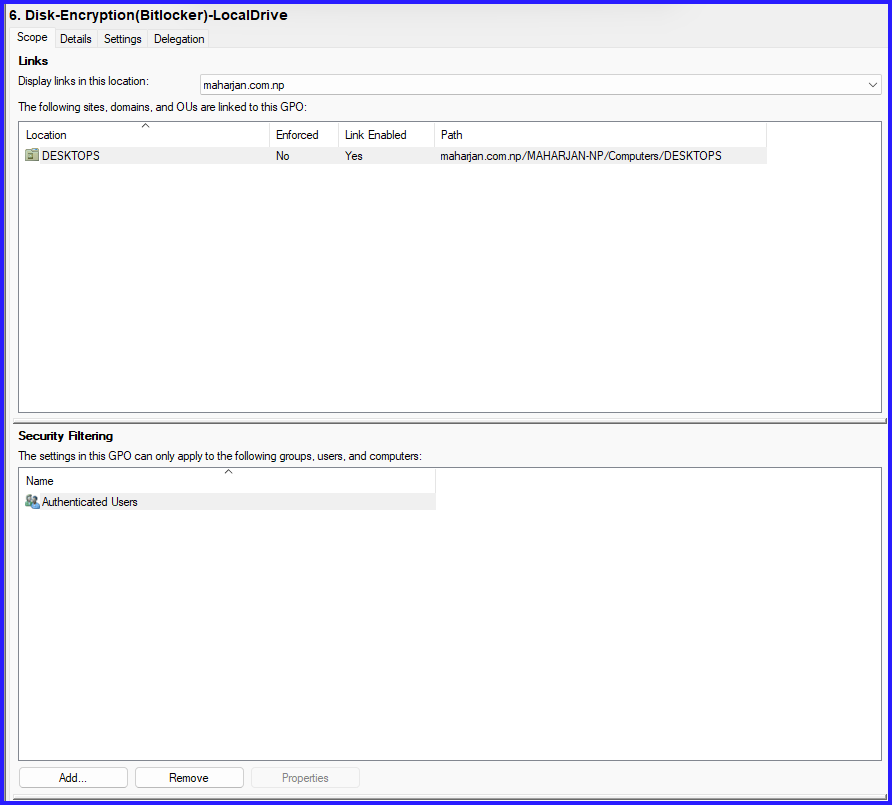Viewport: 892px width, 805px height.
Task: Sort links by Enforced column header
Action: pyautogui.click(x=304, y=135)
